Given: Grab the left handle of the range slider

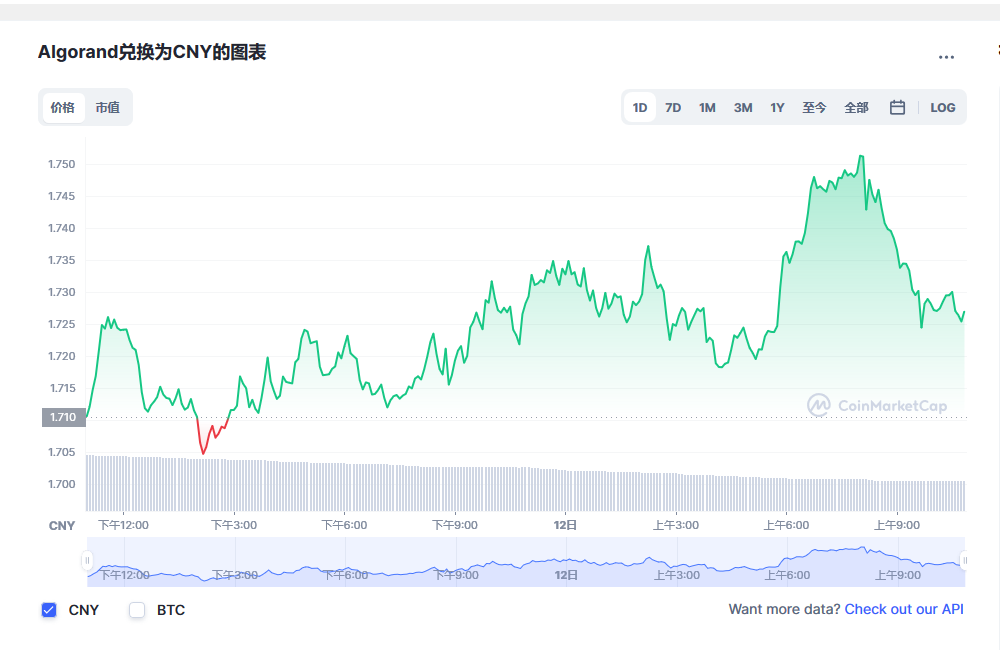Looking at the screenshot, I should [87, 561].
